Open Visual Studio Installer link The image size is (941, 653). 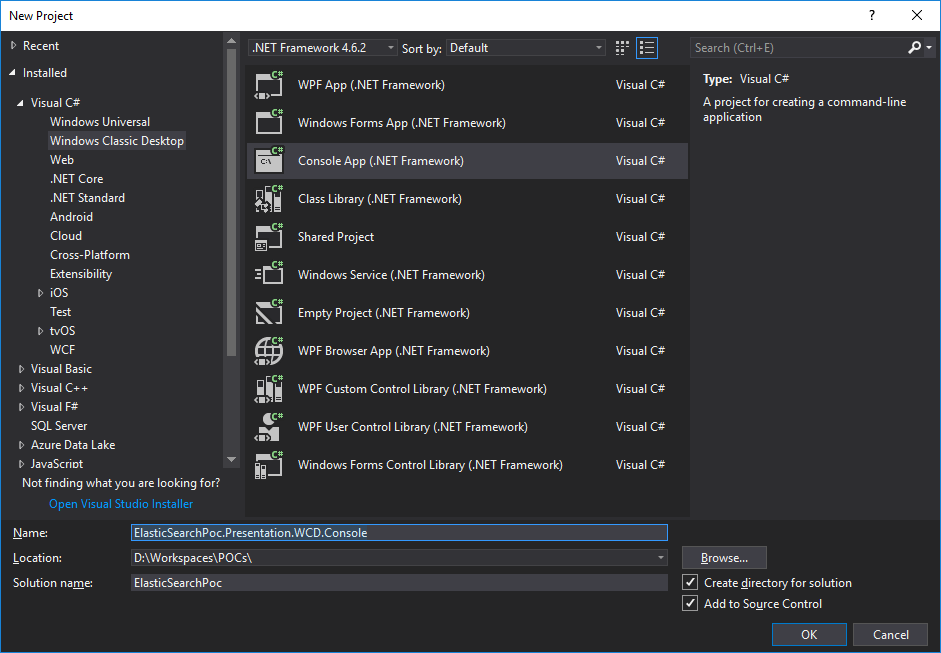(x=121, y=504)
